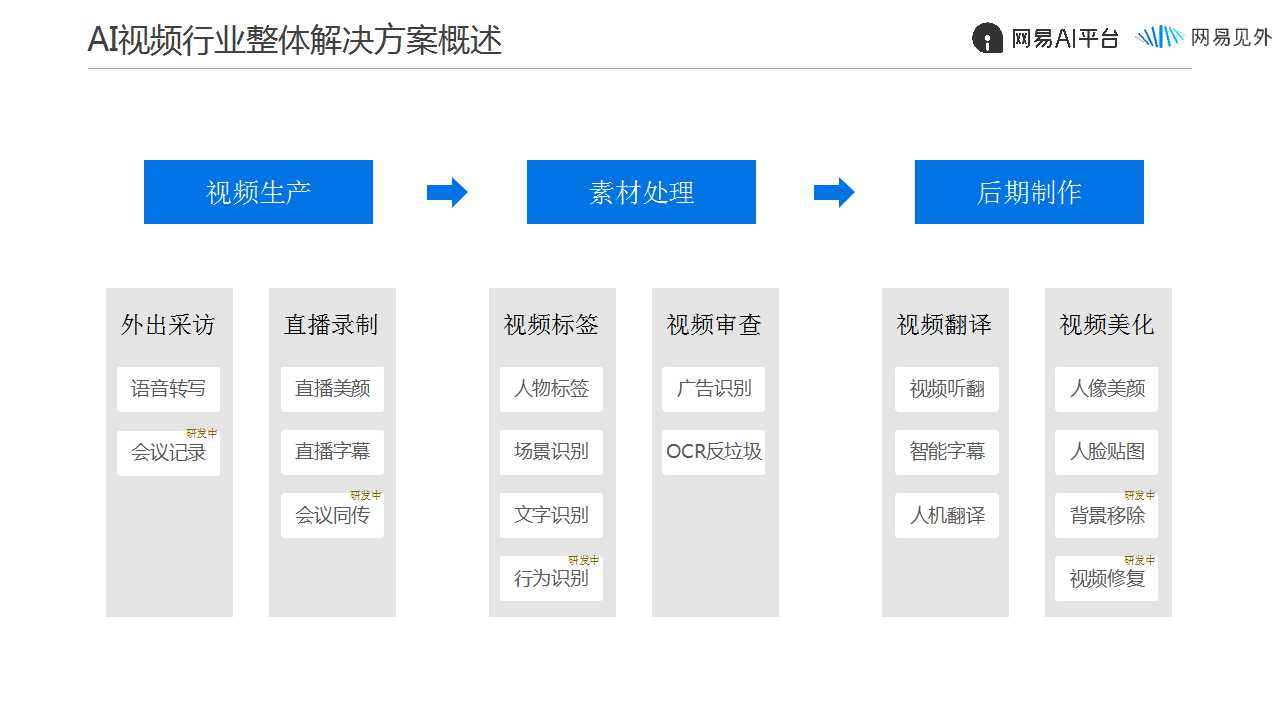1280x720 pixels.
Task: Open the 直播美颜 item
Action: (332, 389)
